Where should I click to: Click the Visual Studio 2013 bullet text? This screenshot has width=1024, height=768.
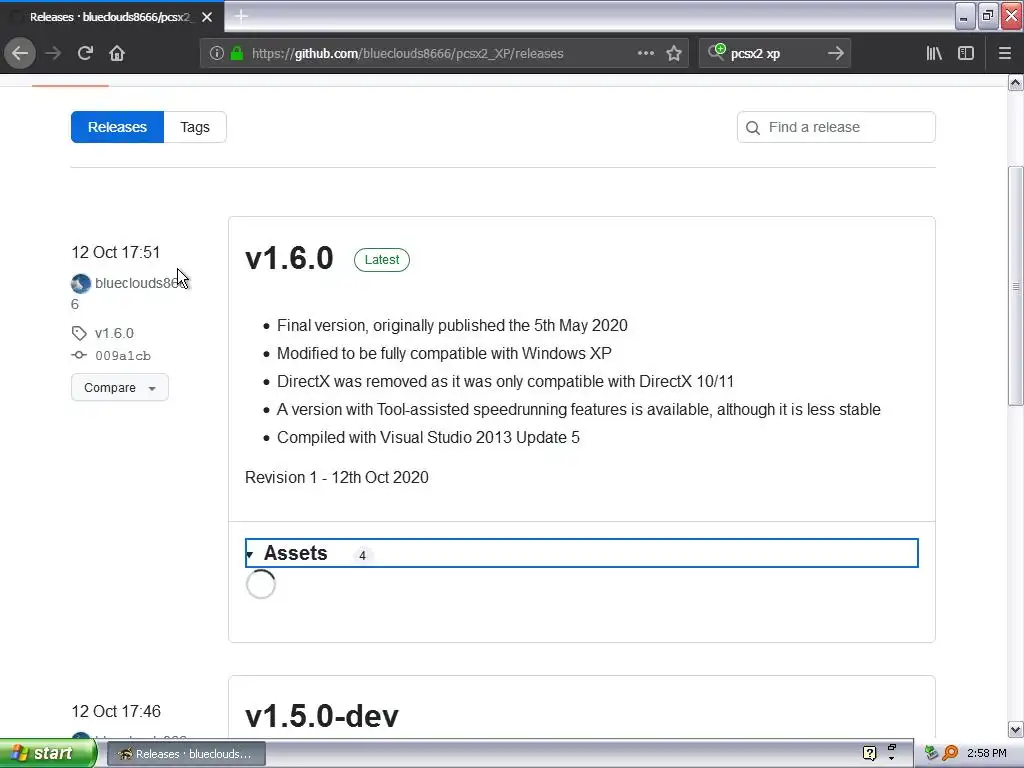pos(428,438)
